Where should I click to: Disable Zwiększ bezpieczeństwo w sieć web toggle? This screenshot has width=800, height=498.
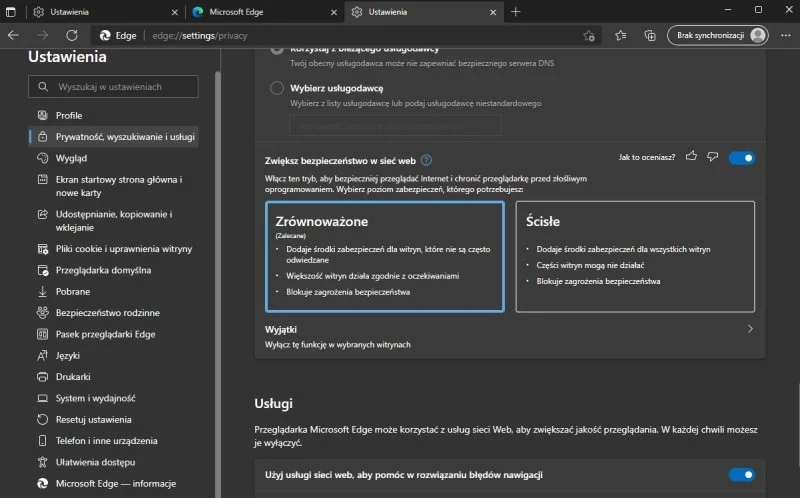point(741,157)
